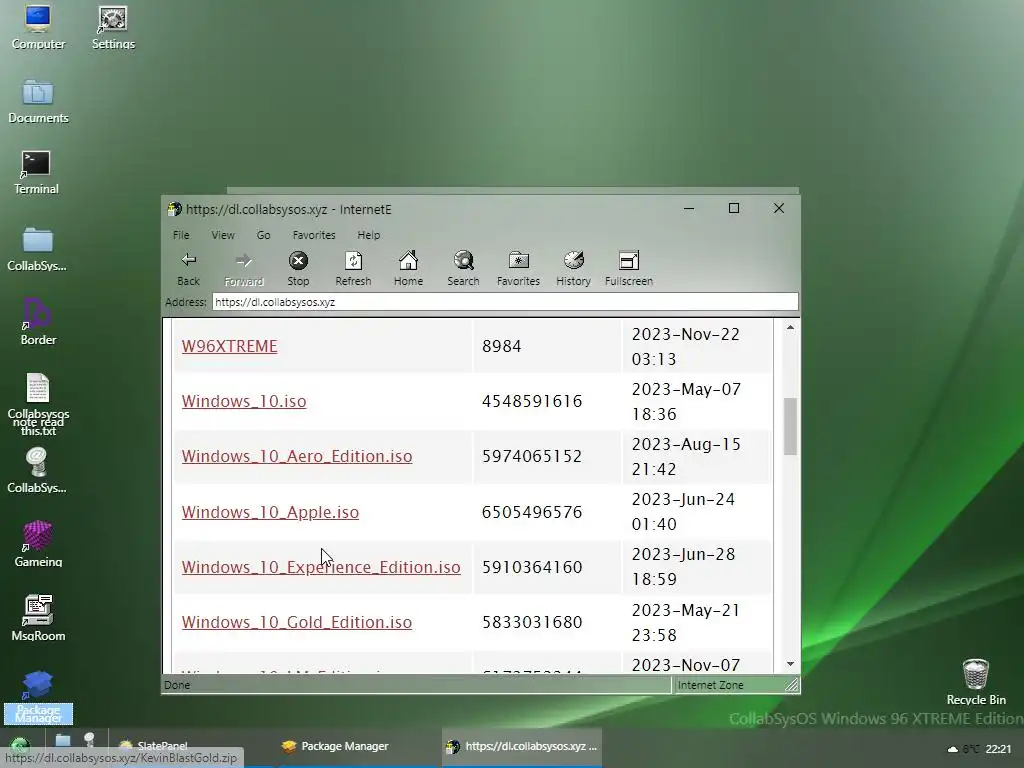This screenshot has height=768, width=1024.
Task: Open the Favorites menu in menu bar
Action: pyautogui.click(x=314, y=235)
